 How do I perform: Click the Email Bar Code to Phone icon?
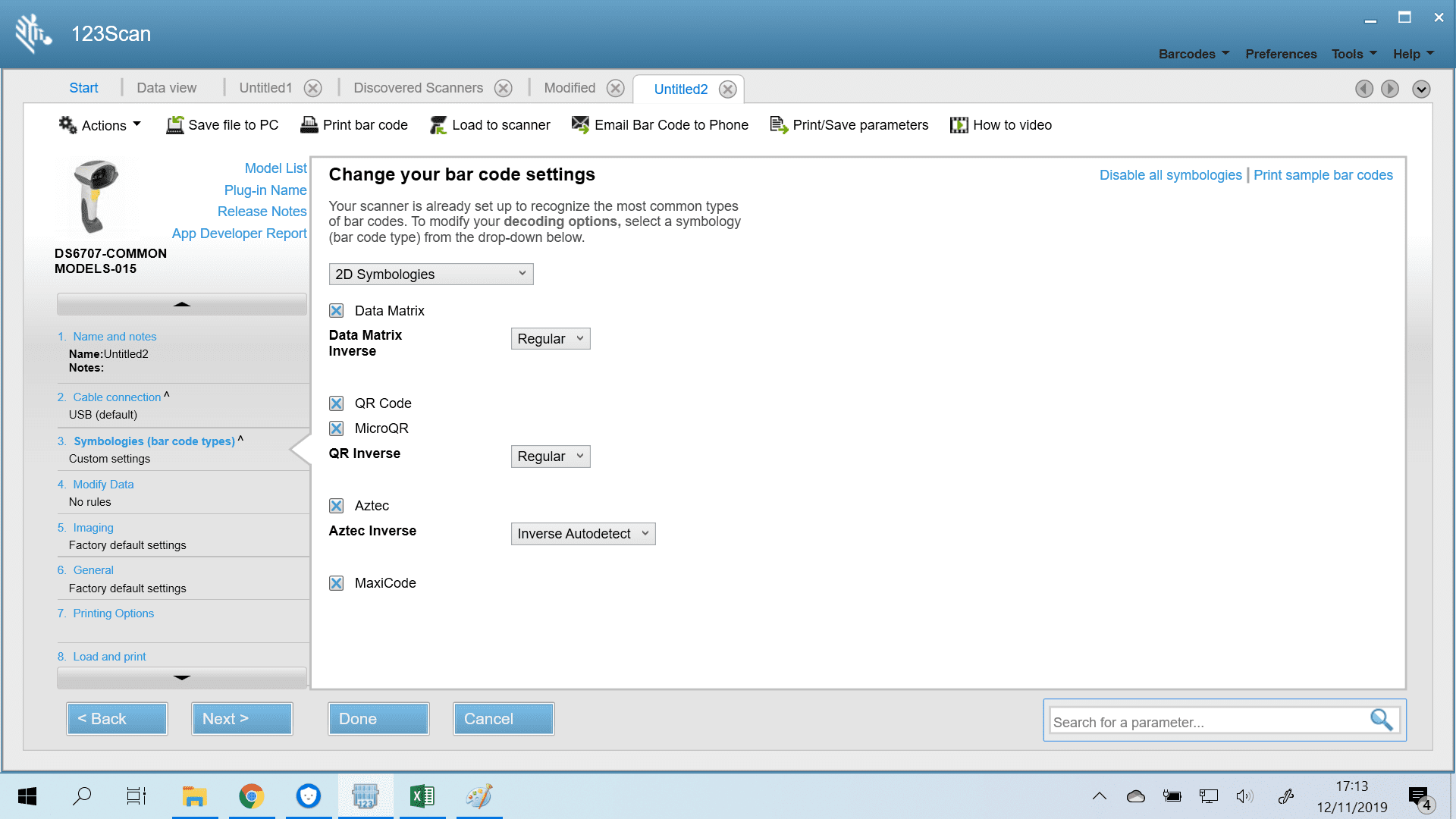coord(580,125)
